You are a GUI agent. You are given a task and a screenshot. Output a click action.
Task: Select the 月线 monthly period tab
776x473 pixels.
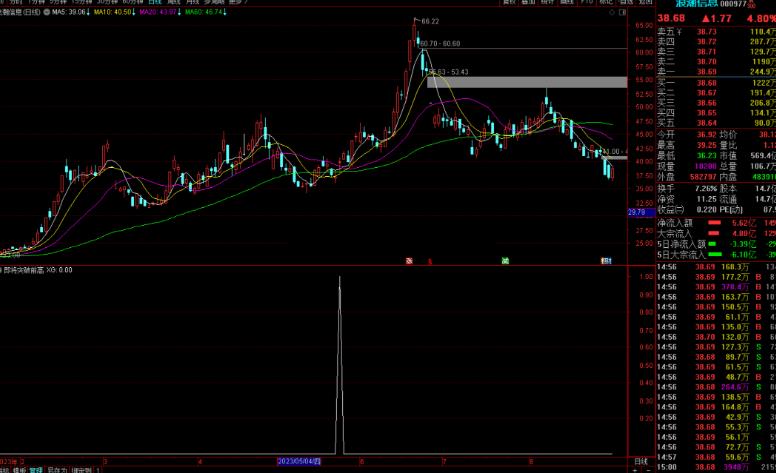(193, 2)
